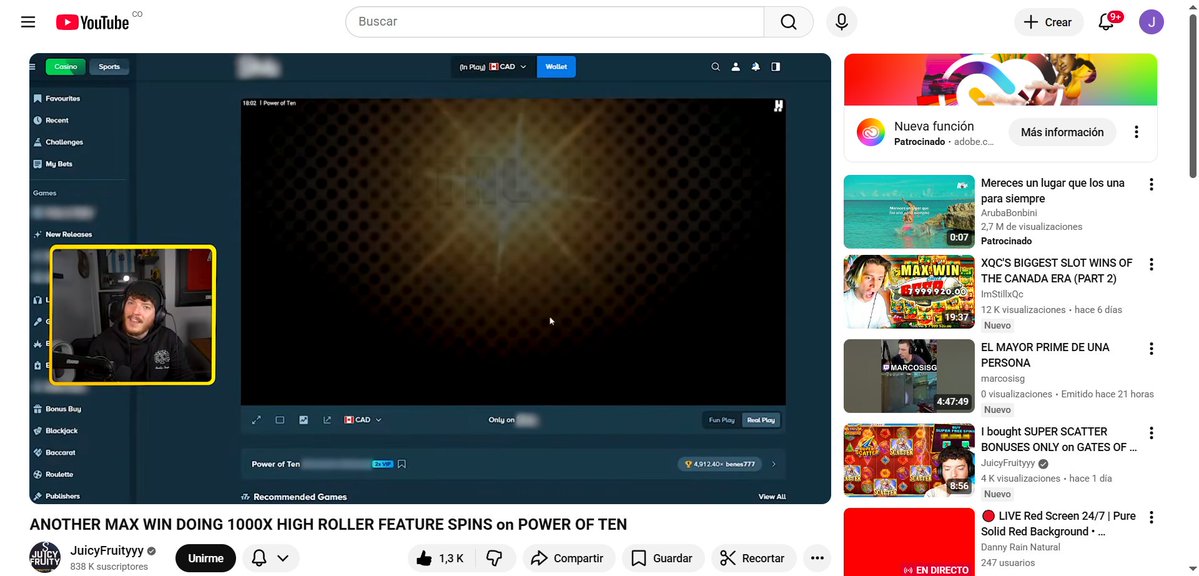Click Roulette in casino sidebar
Viewport: 1199px width, 576px height.
coord(54,474)
